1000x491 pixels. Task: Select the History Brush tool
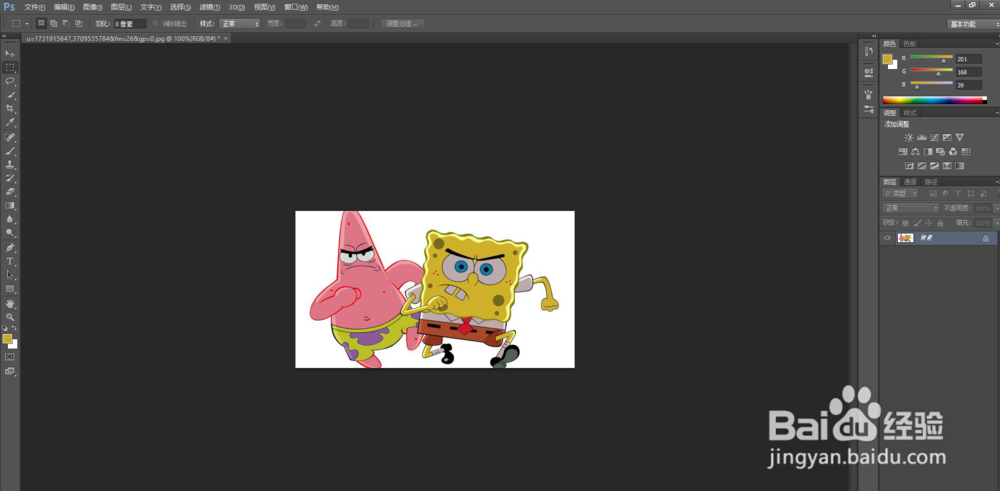(x=10, y=179)
